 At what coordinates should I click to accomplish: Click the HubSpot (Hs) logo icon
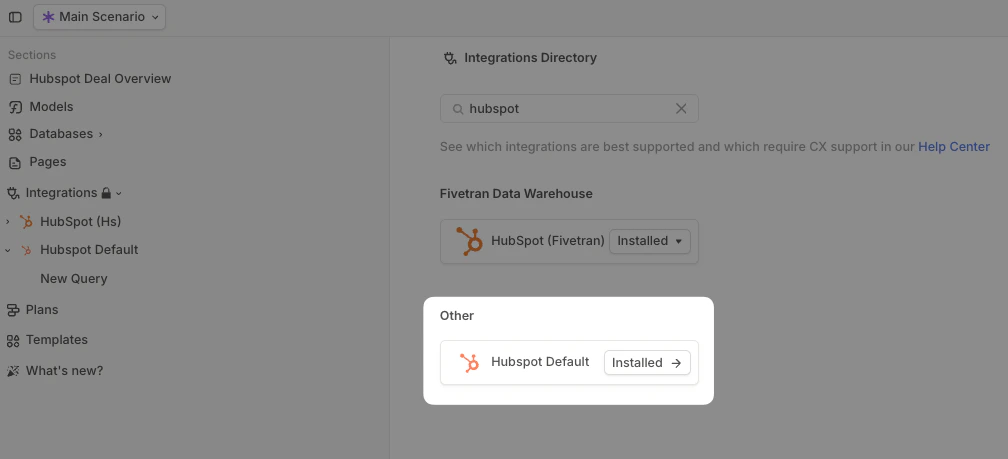26,222
